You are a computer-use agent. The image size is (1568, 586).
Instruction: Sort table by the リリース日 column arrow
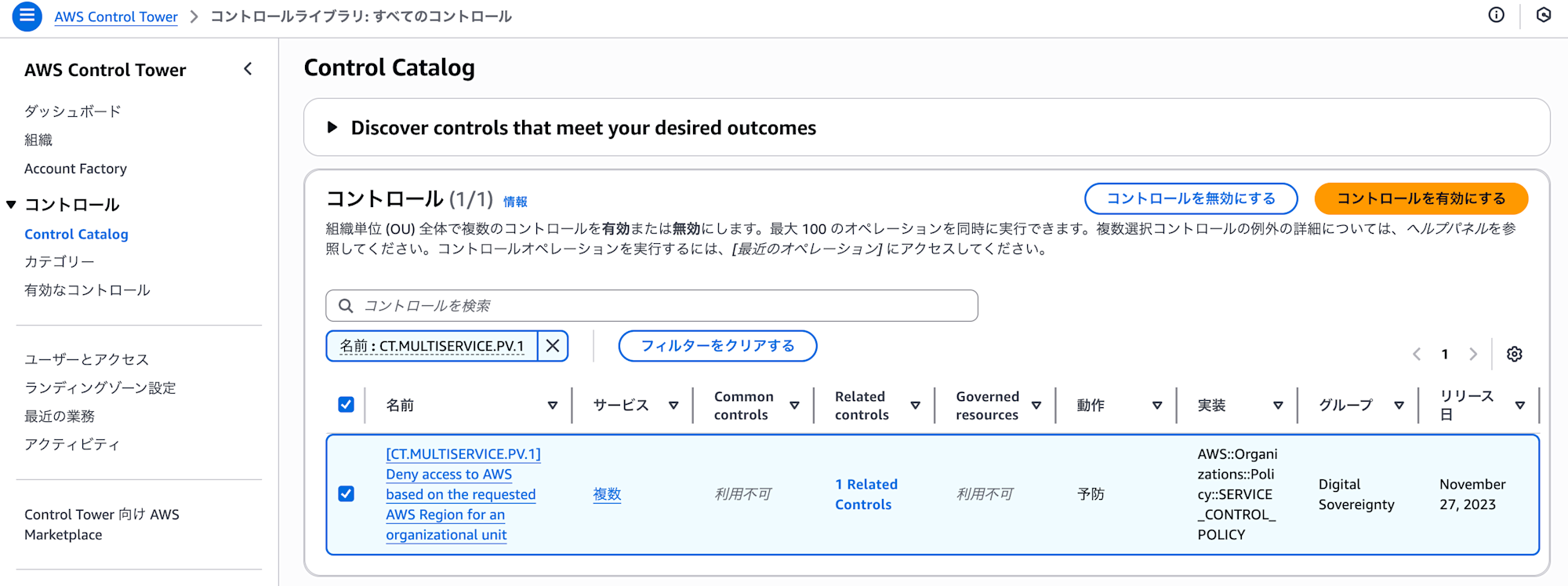1519,406
